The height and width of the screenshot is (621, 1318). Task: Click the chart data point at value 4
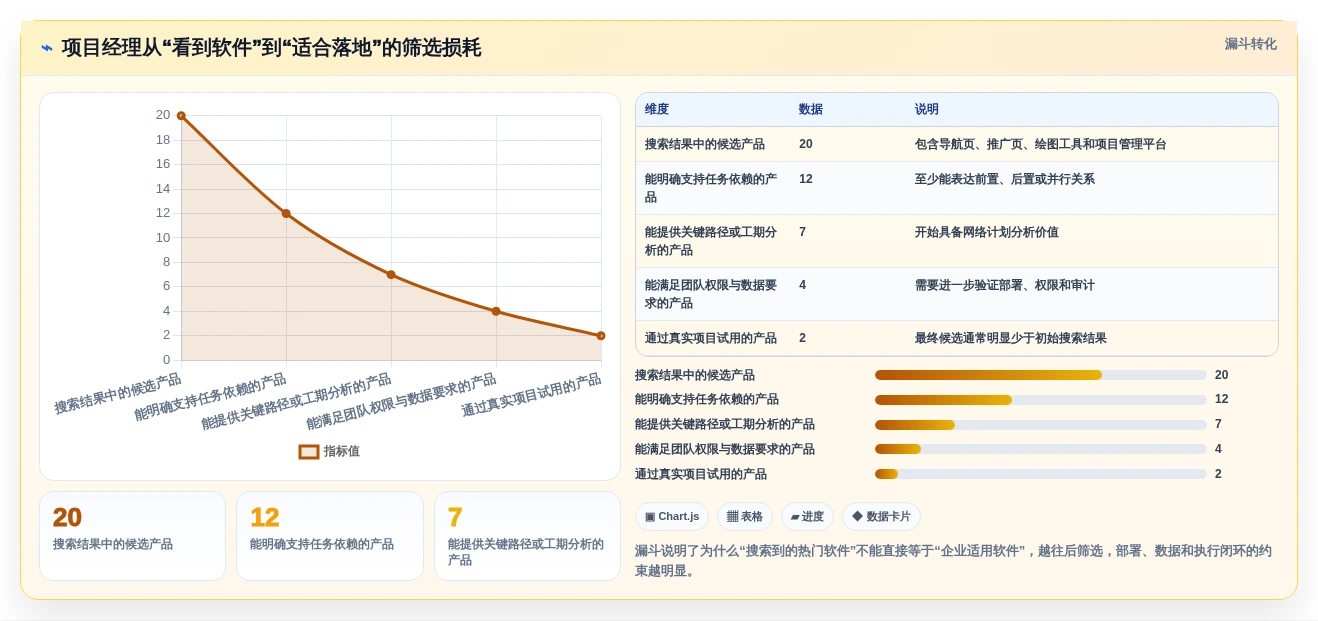pos(496,311)
